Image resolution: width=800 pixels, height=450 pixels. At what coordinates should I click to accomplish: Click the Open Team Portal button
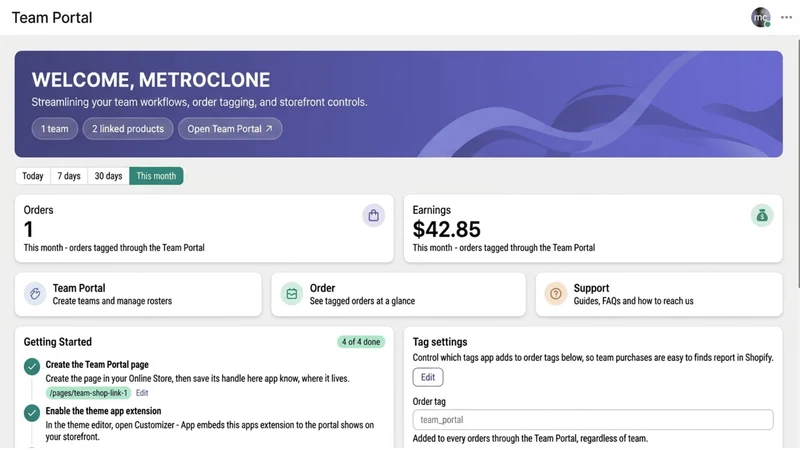coord(230,129)
